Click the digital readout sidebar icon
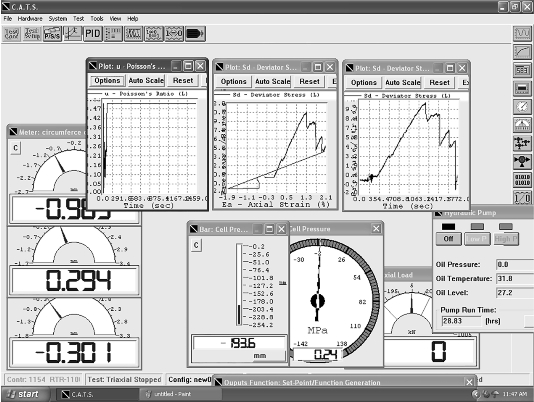Screen dimensions: 534x402 [522, 70]
